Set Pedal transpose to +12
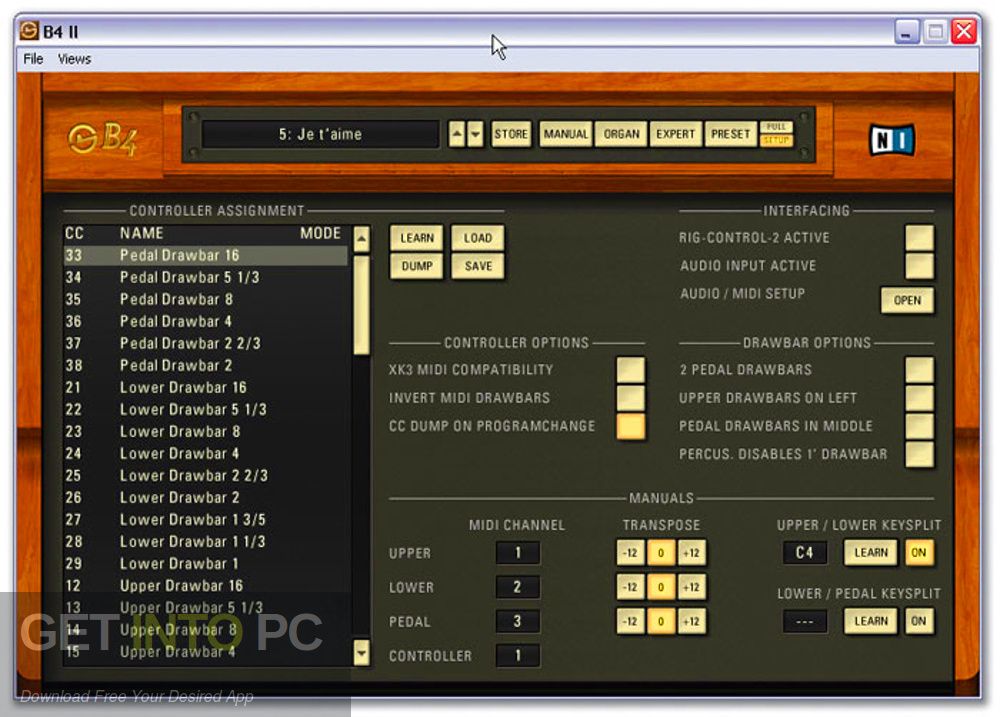Image resolution: width=1000 pixels, height=717 pixels. (x=691, y=621)
